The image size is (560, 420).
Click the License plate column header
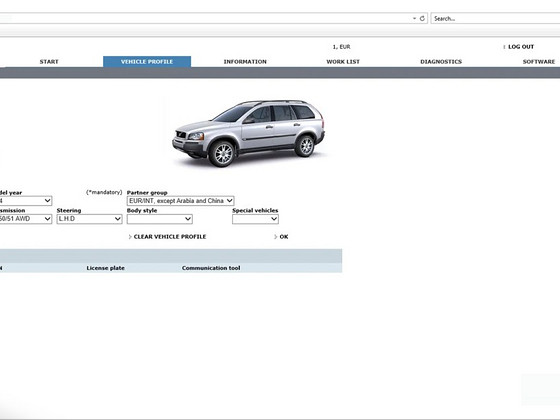105,268
